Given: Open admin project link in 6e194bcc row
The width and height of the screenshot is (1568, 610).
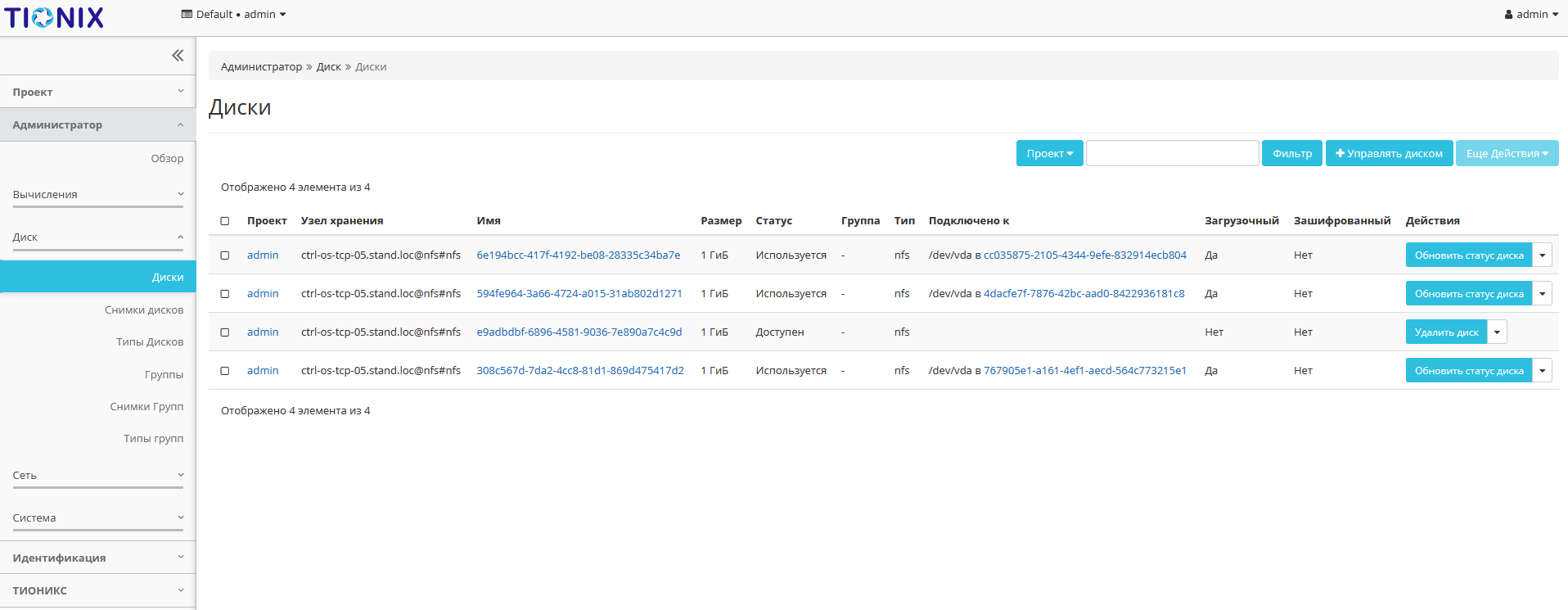Looking at the screenshot, I should coord(263,255).
